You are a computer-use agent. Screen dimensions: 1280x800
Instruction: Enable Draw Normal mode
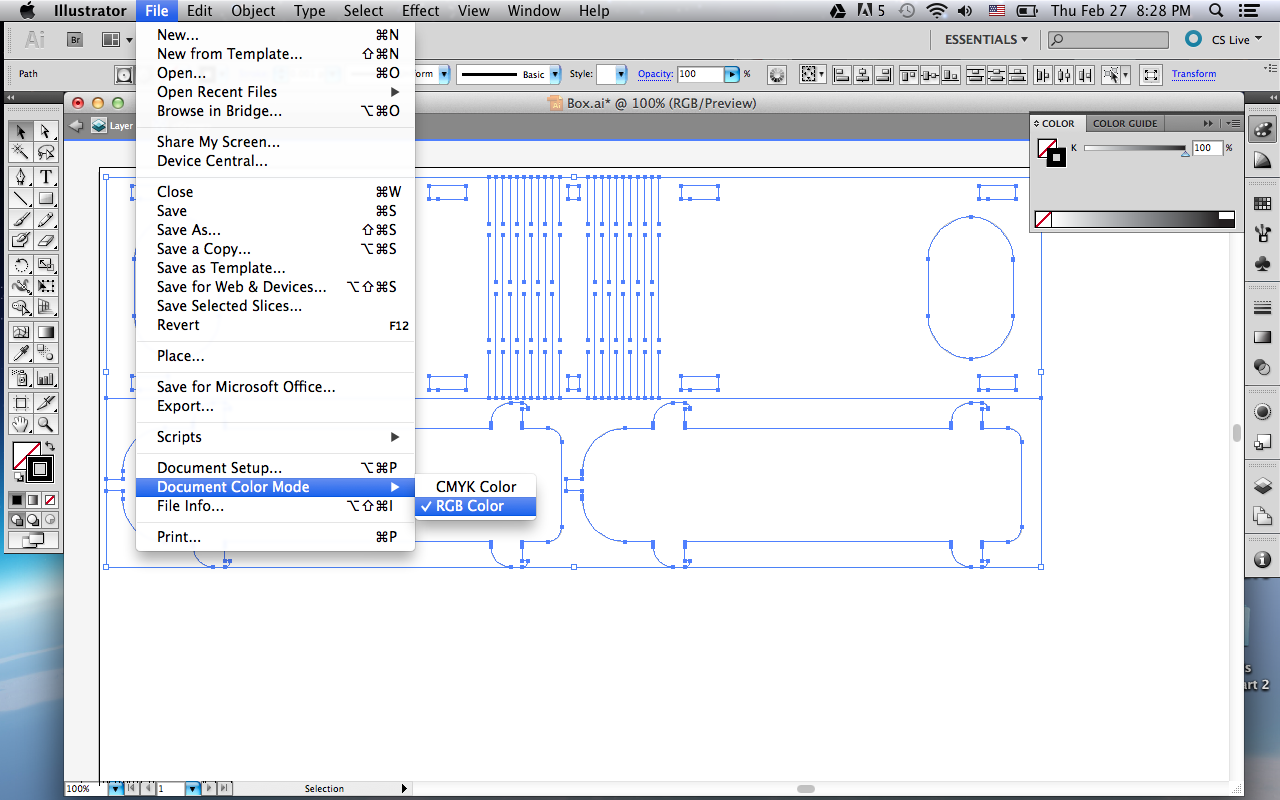pos(17,520)
